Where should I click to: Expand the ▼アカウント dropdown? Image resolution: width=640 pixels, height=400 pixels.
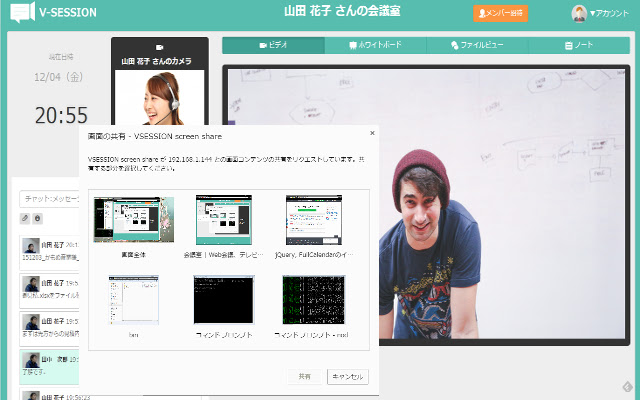pos(609,13)
